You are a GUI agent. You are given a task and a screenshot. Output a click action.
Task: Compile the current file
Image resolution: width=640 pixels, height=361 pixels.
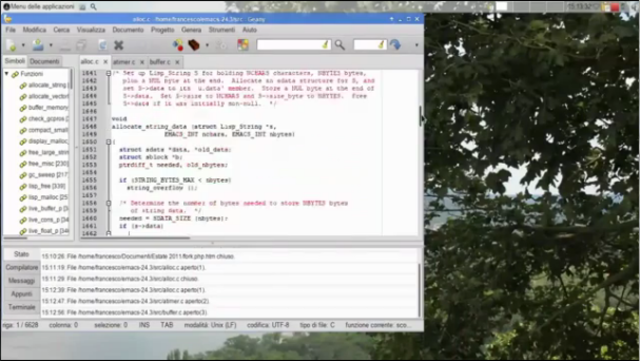[x=178, y=45]
